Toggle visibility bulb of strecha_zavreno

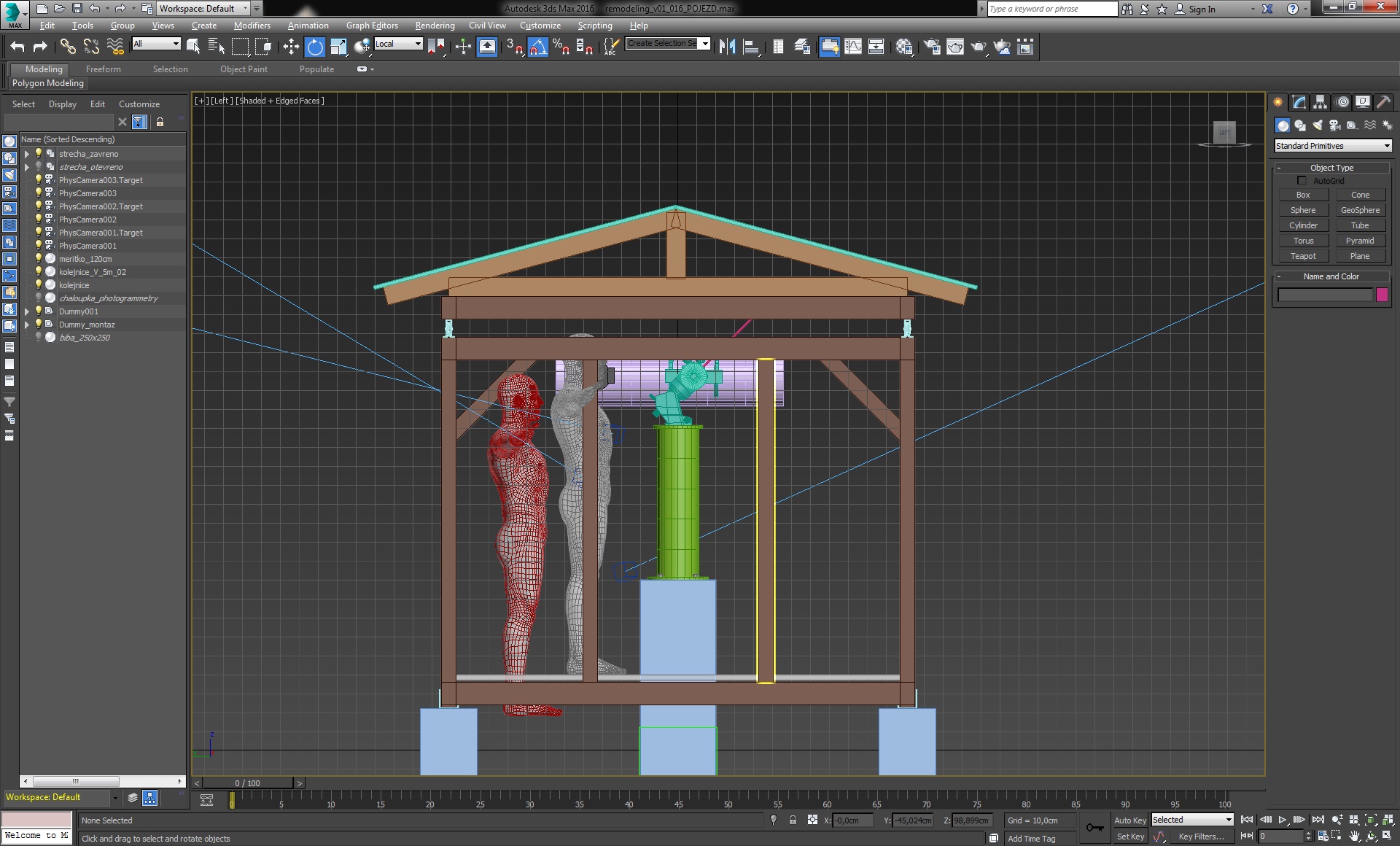tap(39, 153)
